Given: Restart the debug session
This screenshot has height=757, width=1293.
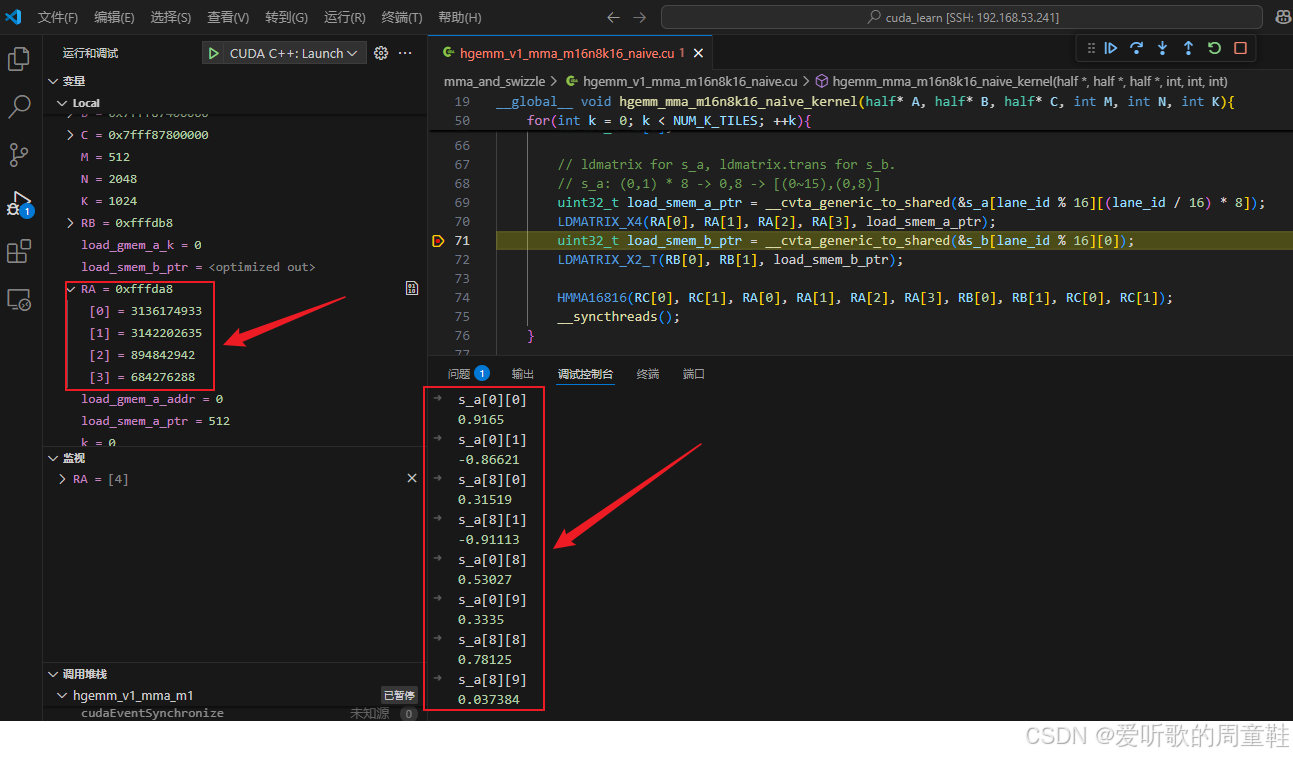Looking at the screenshot, I should (1214, 48).
